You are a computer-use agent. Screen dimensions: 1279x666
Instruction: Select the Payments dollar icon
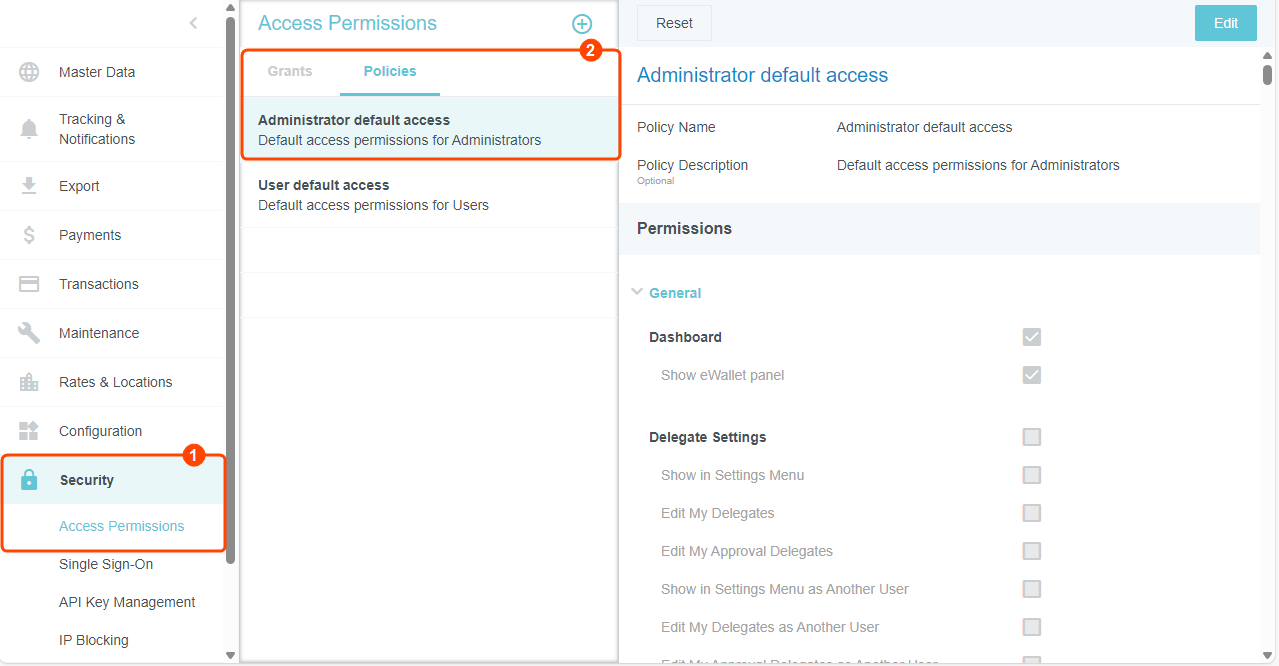(28, 234)
